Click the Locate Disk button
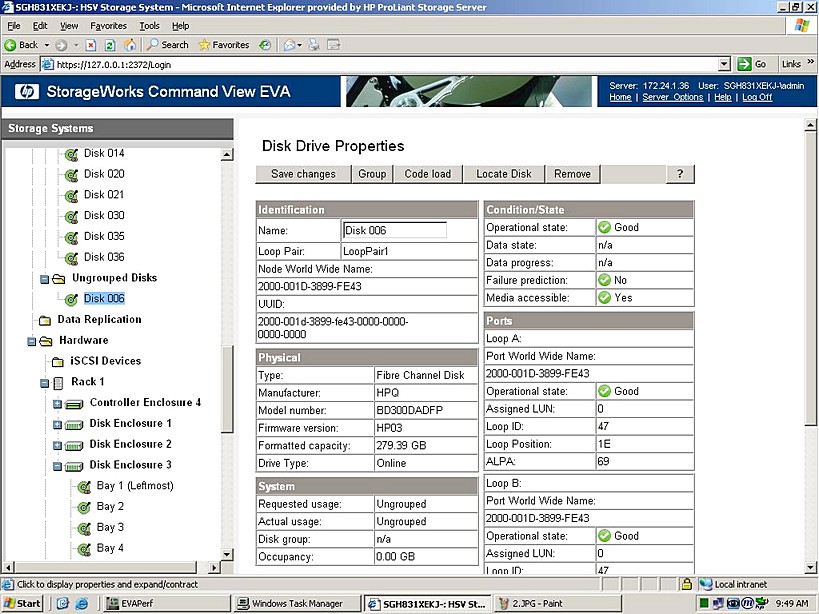 point(504,174)
